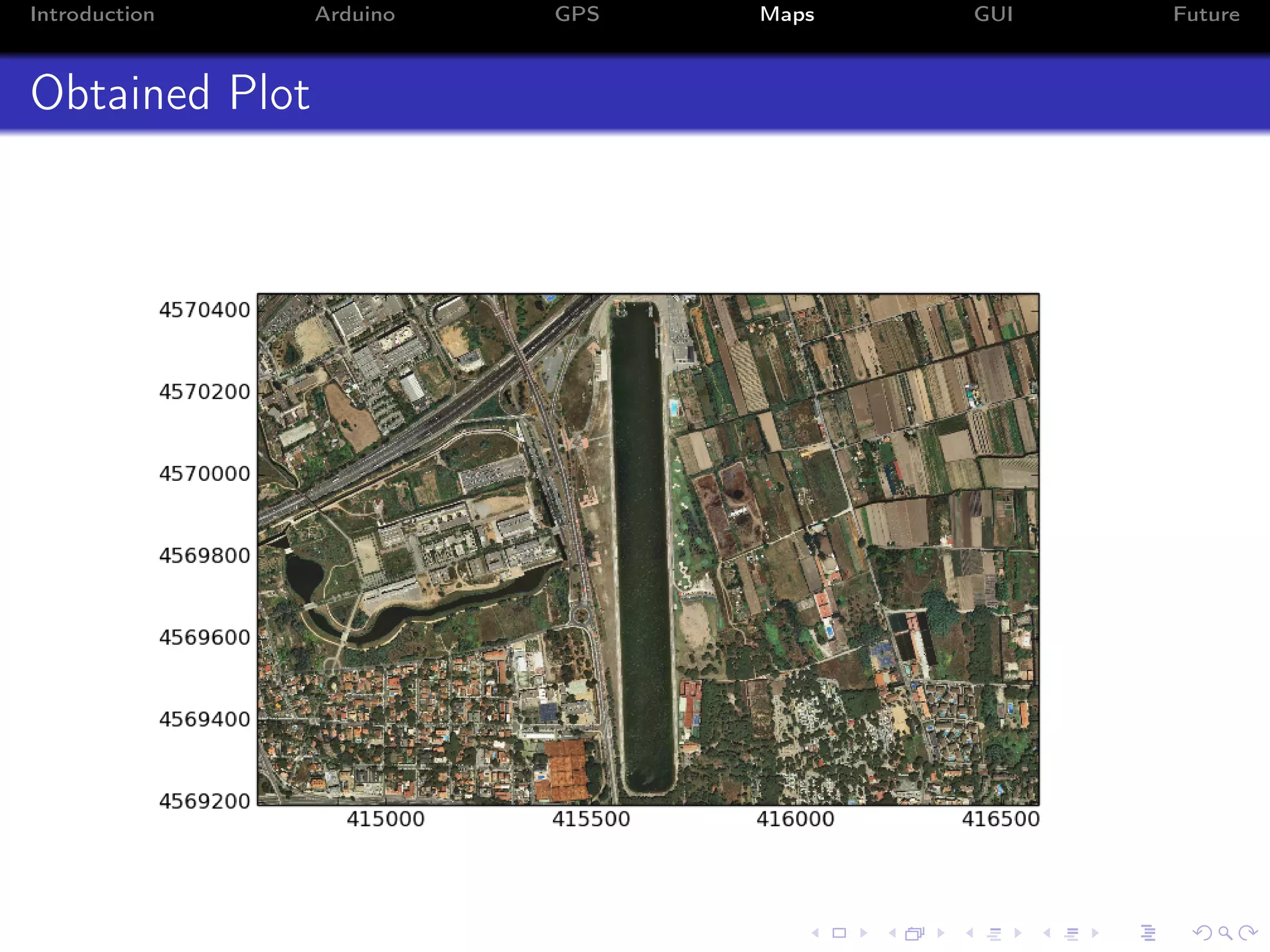Click the slide rectangle icon
The image size is (1270, 952).
[839, 933]
